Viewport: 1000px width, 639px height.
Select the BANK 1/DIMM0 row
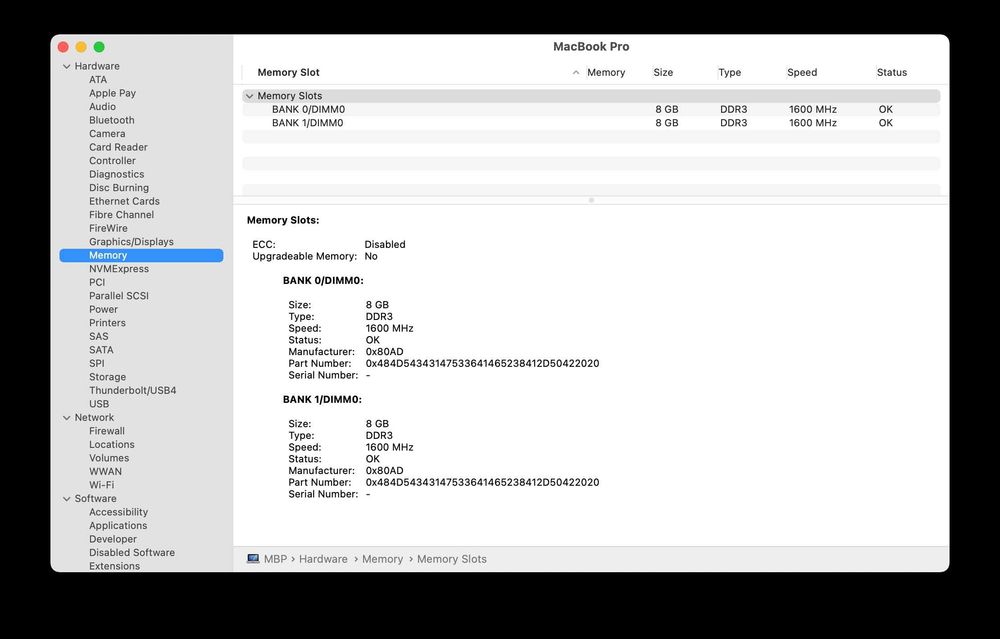click(x=591, y=123)
